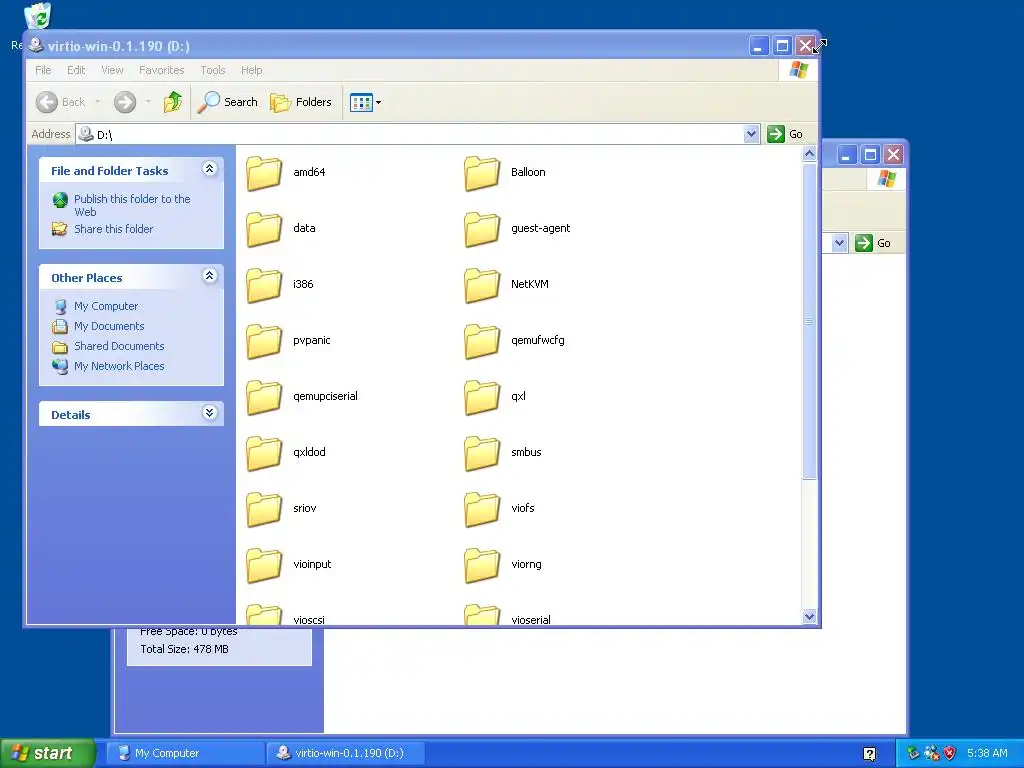Select the viorng folder icon
The image size is (1024, 768).
(482, 566)
